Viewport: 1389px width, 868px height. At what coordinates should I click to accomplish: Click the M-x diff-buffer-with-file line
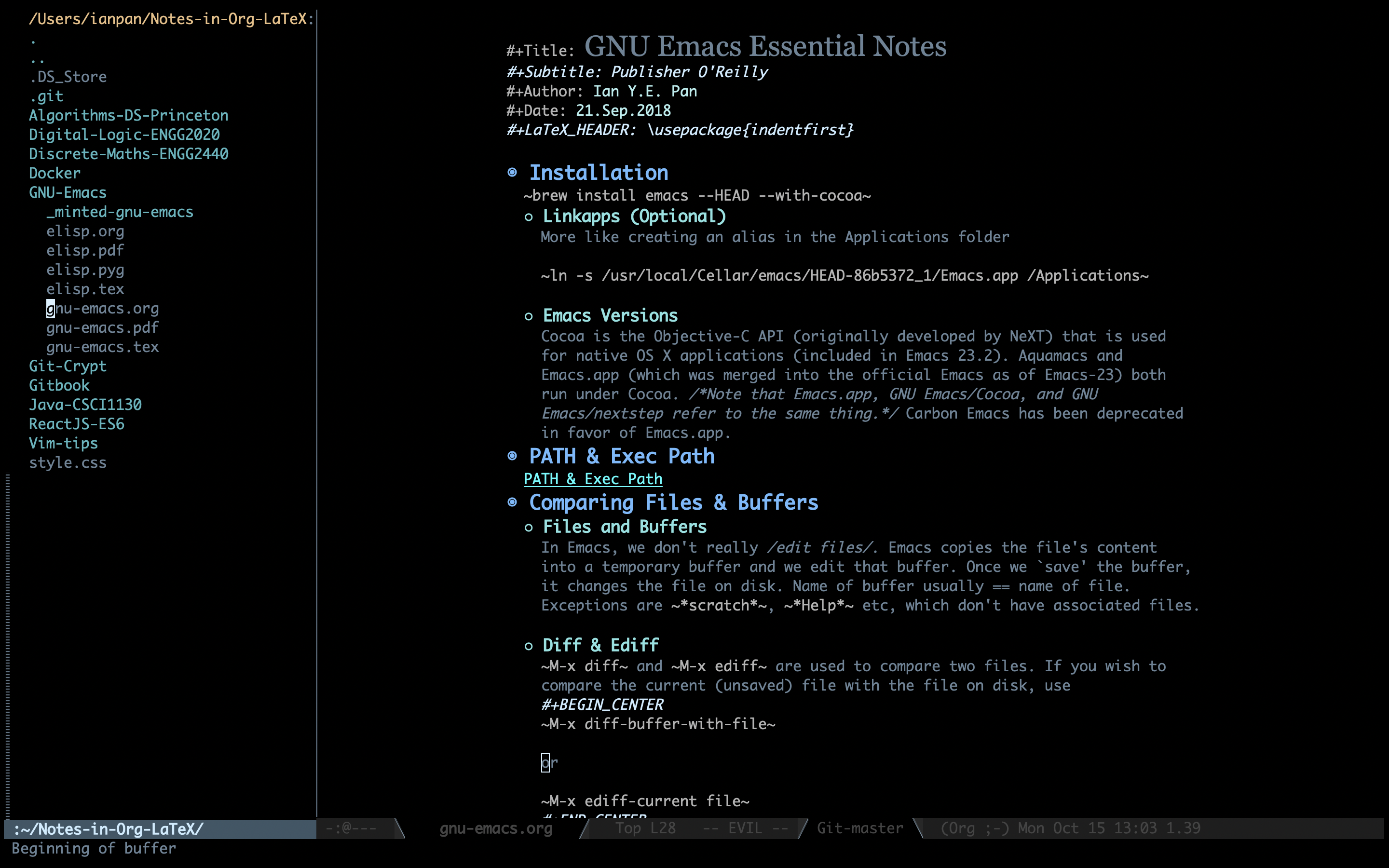658,724
